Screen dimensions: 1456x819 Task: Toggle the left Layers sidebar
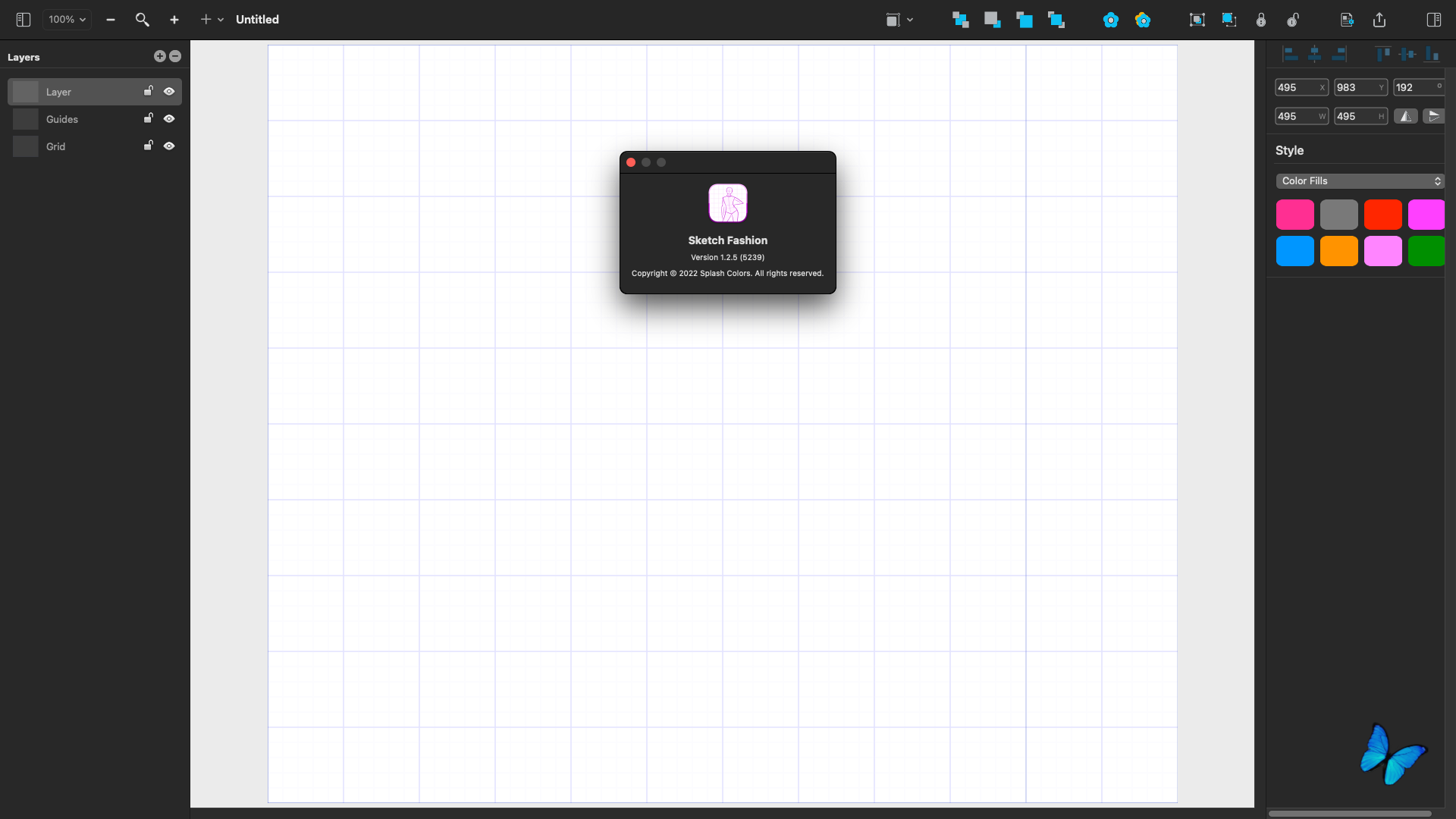tap(24, 20)
